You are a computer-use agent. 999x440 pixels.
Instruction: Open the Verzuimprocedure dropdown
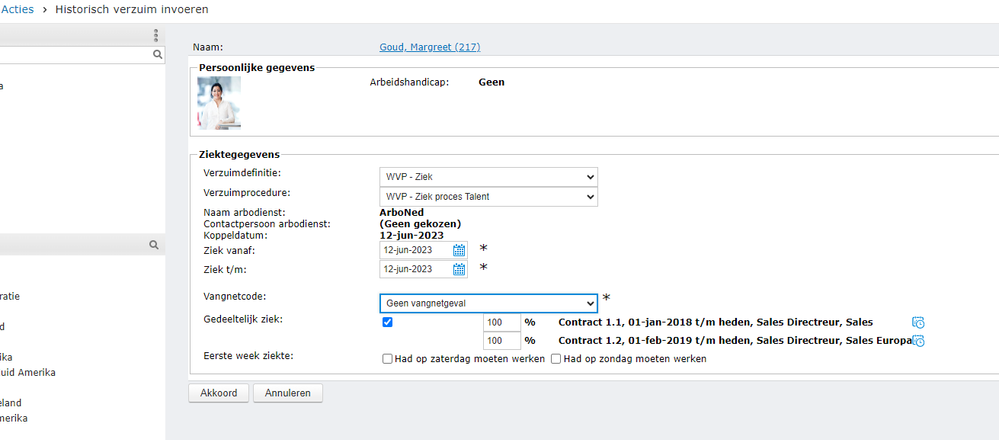(488, 196)
